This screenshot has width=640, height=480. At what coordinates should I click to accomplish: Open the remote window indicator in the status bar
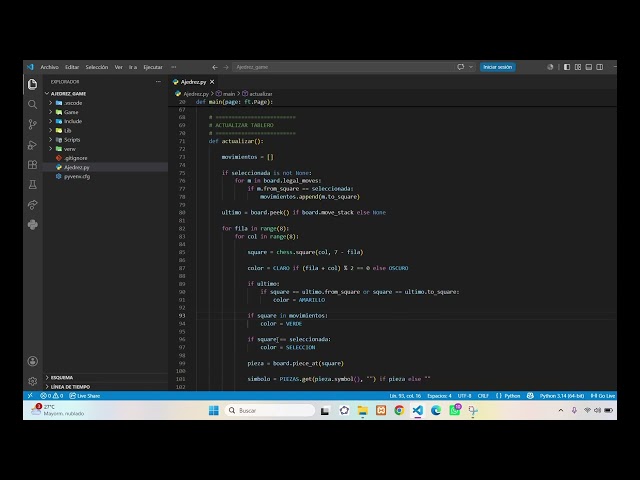point(30,396)
